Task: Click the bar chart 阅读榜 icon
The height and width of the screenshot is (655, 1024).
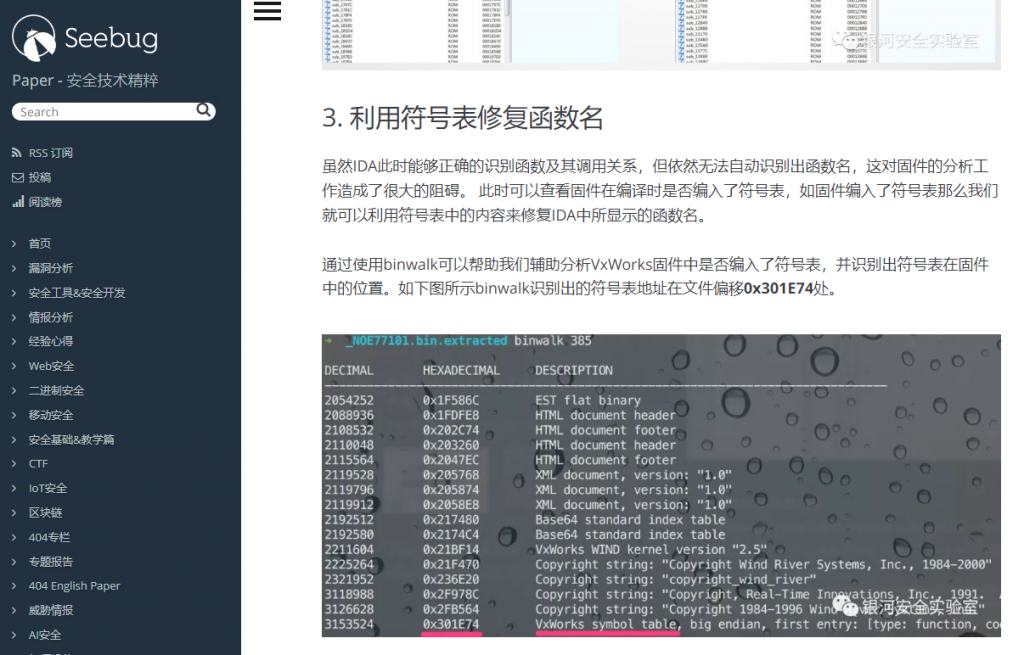Action: coord(17,201)
